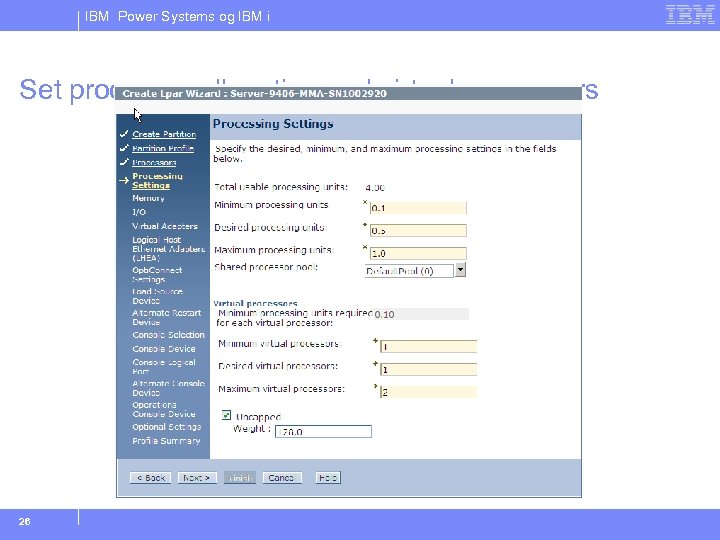Select the Console Device step

coord(164,349)
